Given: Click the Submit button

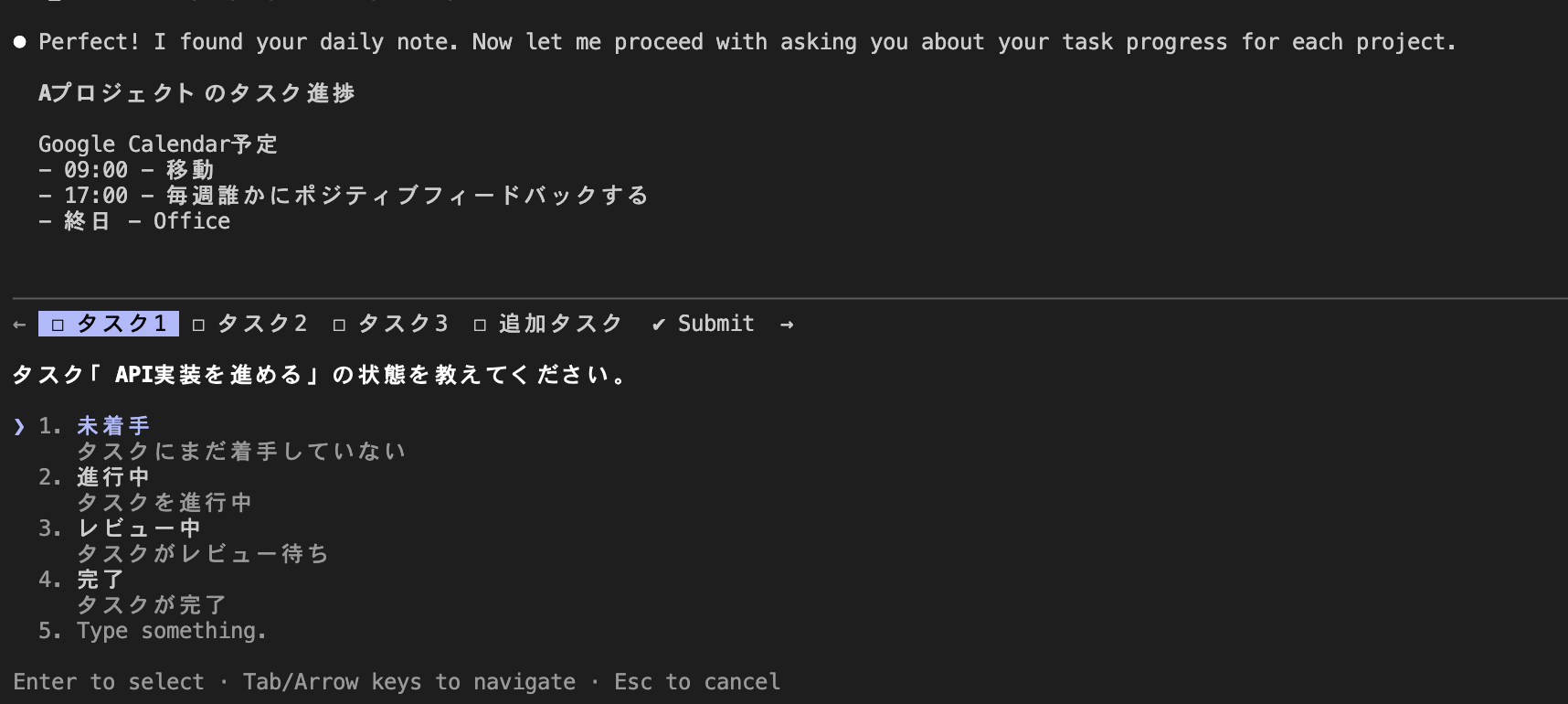Looking at the screenshot, I should (715, 323).
